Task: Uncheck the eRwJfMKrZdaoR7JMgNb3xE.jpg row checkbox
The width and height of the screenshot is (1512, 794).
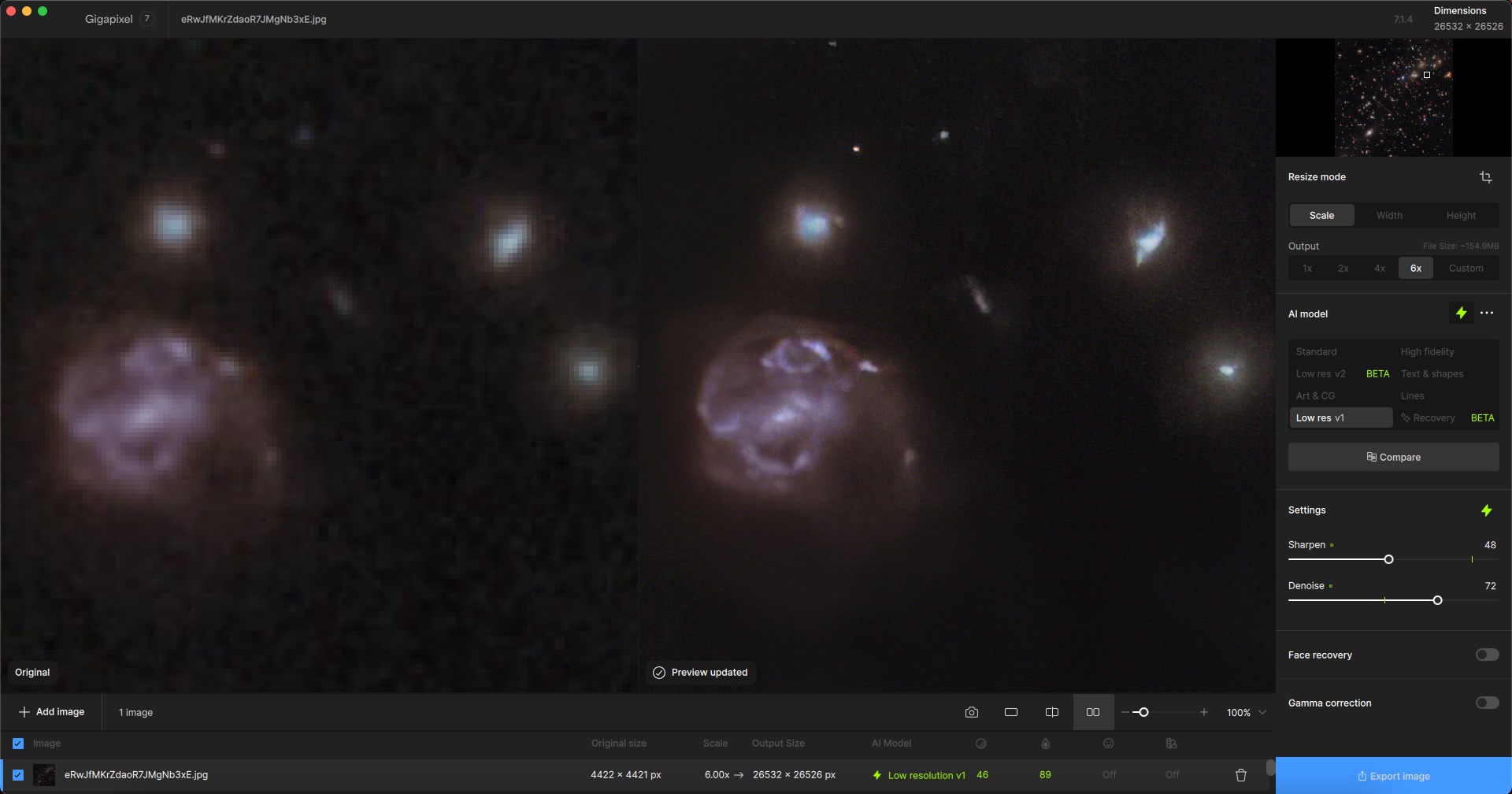Action: 18,775
